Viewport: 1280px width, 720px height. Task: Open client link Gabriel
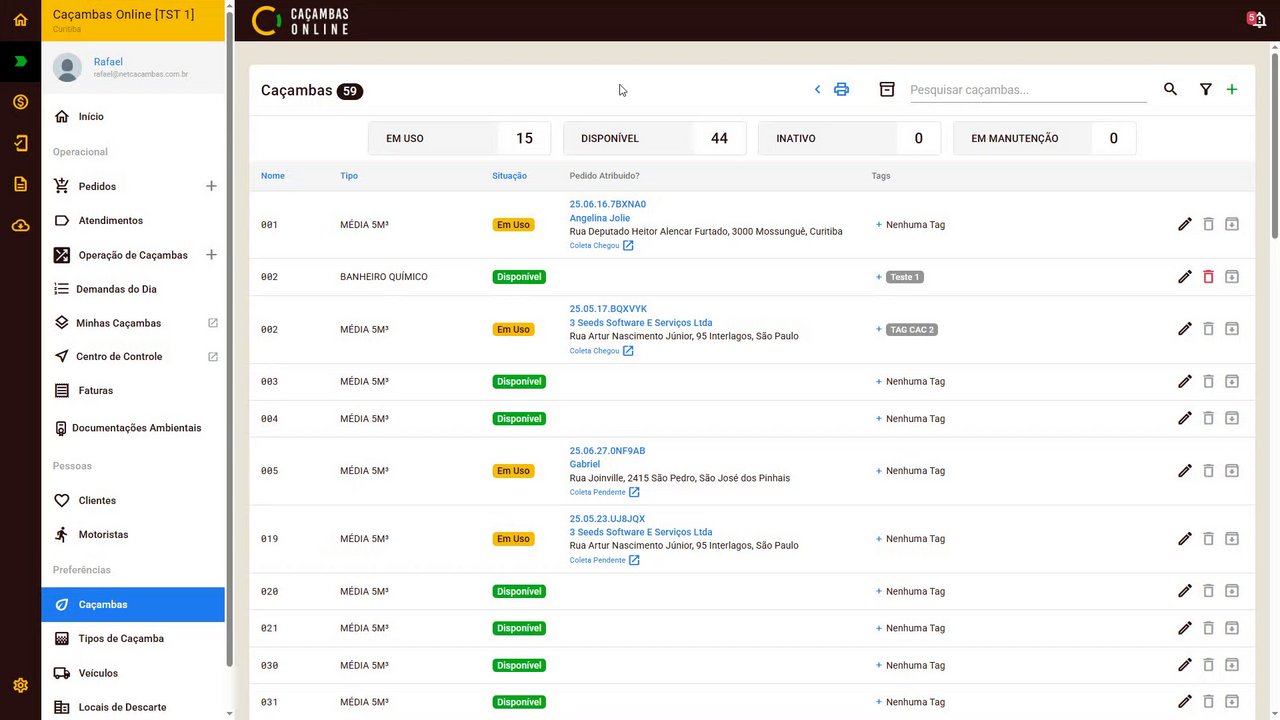click(585, 464)
